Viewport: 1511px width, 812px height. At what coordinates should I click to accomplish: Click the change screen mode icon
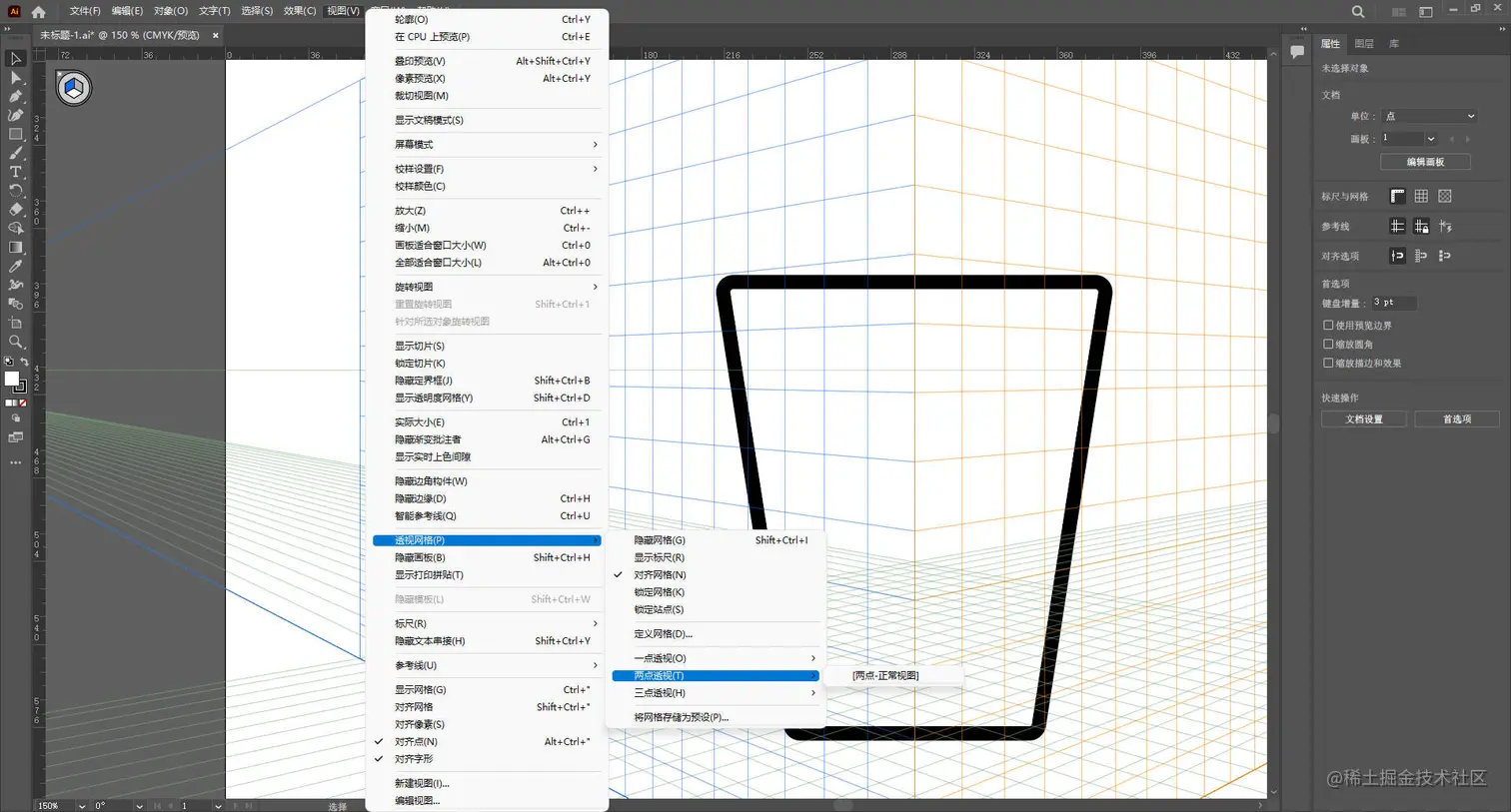pyautogui.click(x=16, y=437)
